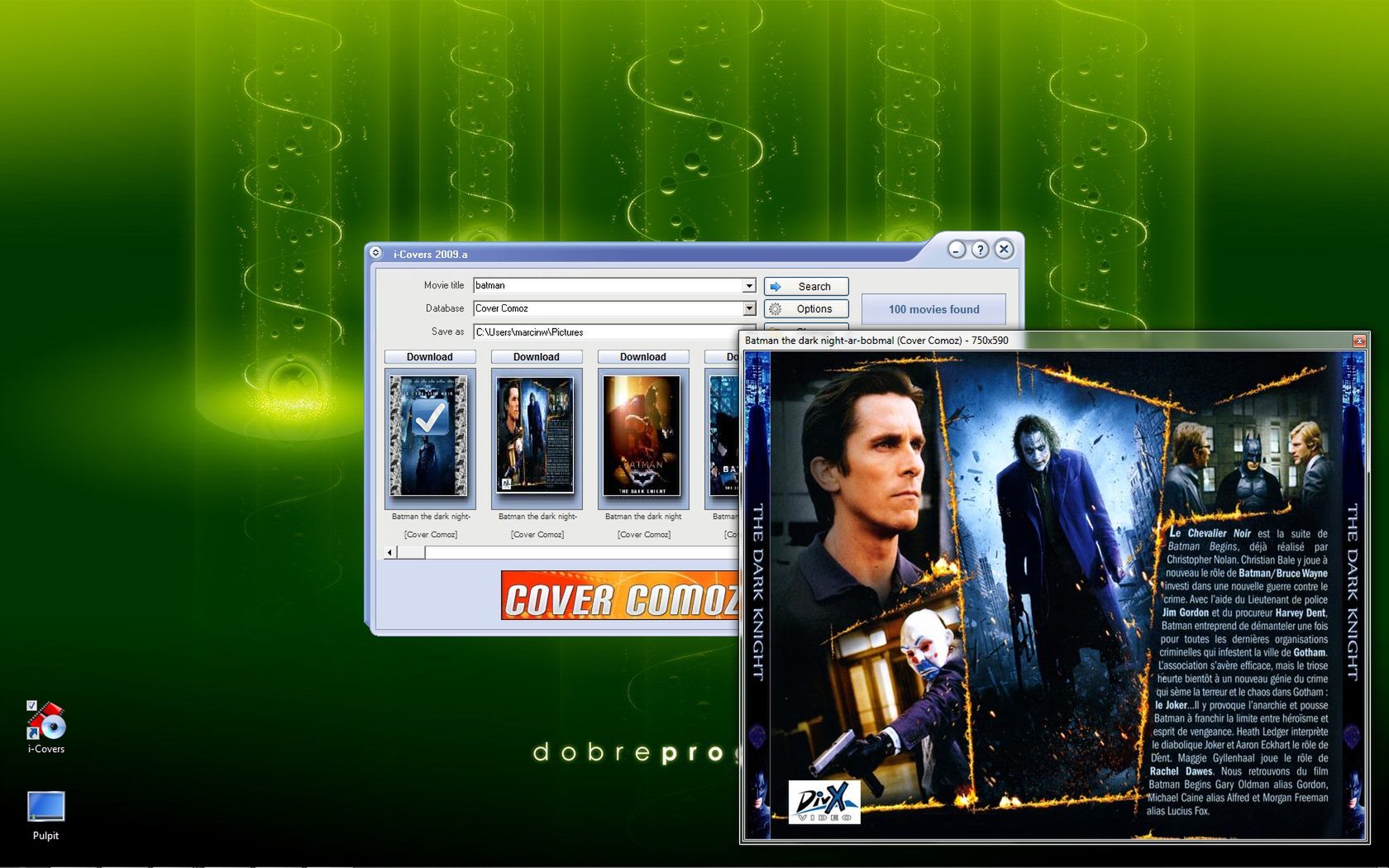Expand the Movie title dropdown

[749, 285]
